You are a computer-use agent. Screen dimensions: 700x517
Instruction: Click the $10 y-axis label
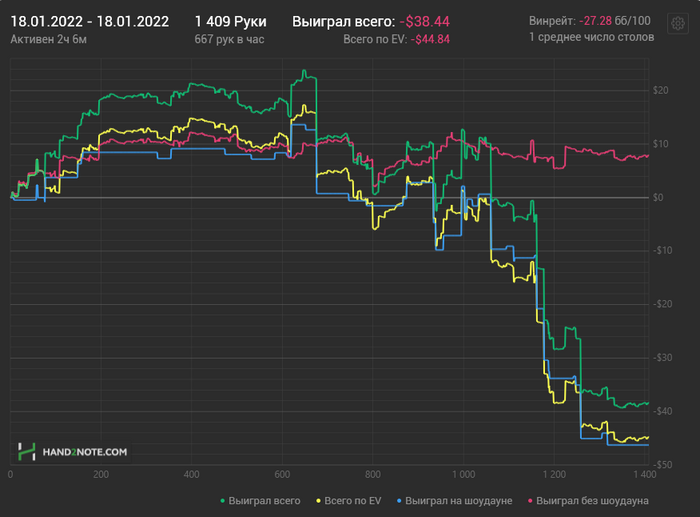tap(660, 144)
